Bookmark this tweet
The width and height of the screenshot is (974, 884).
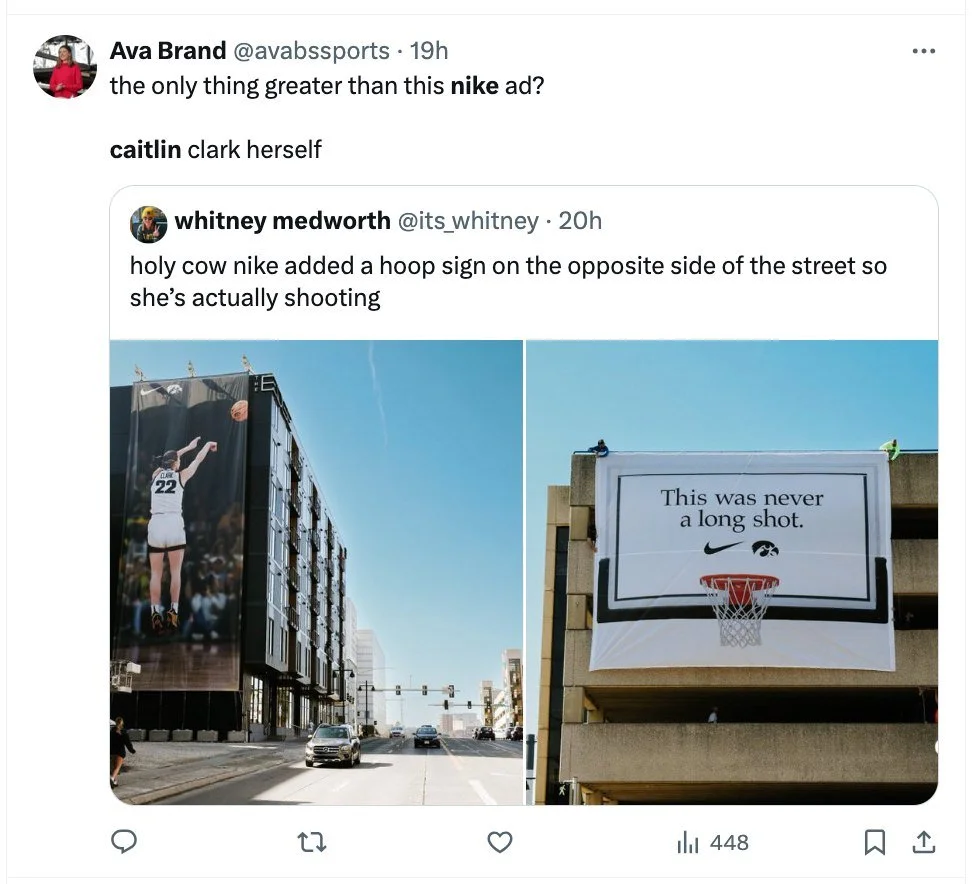875,842
